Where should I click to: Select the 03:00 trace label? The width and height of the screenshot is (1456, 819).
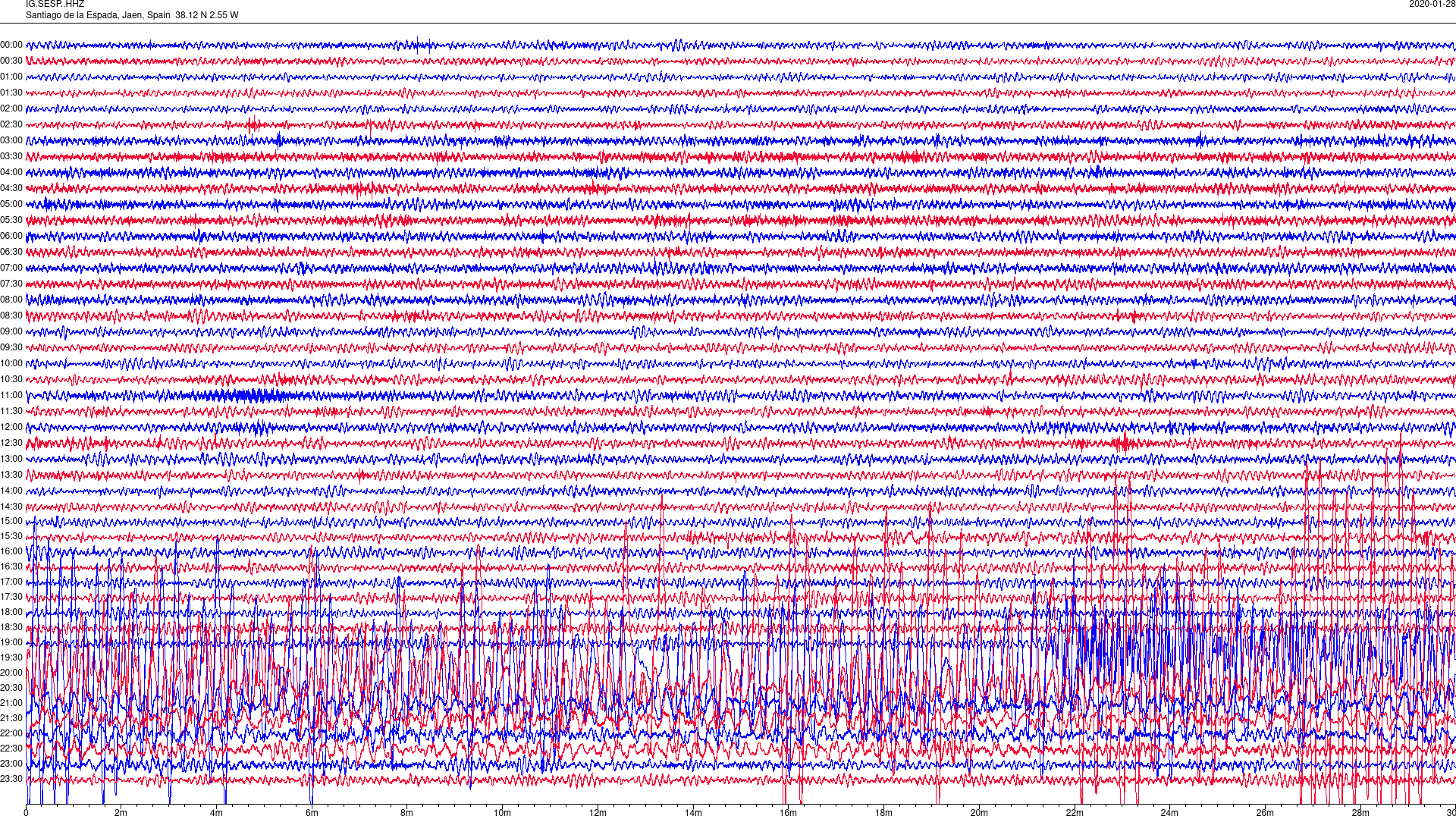click(11, 140)
